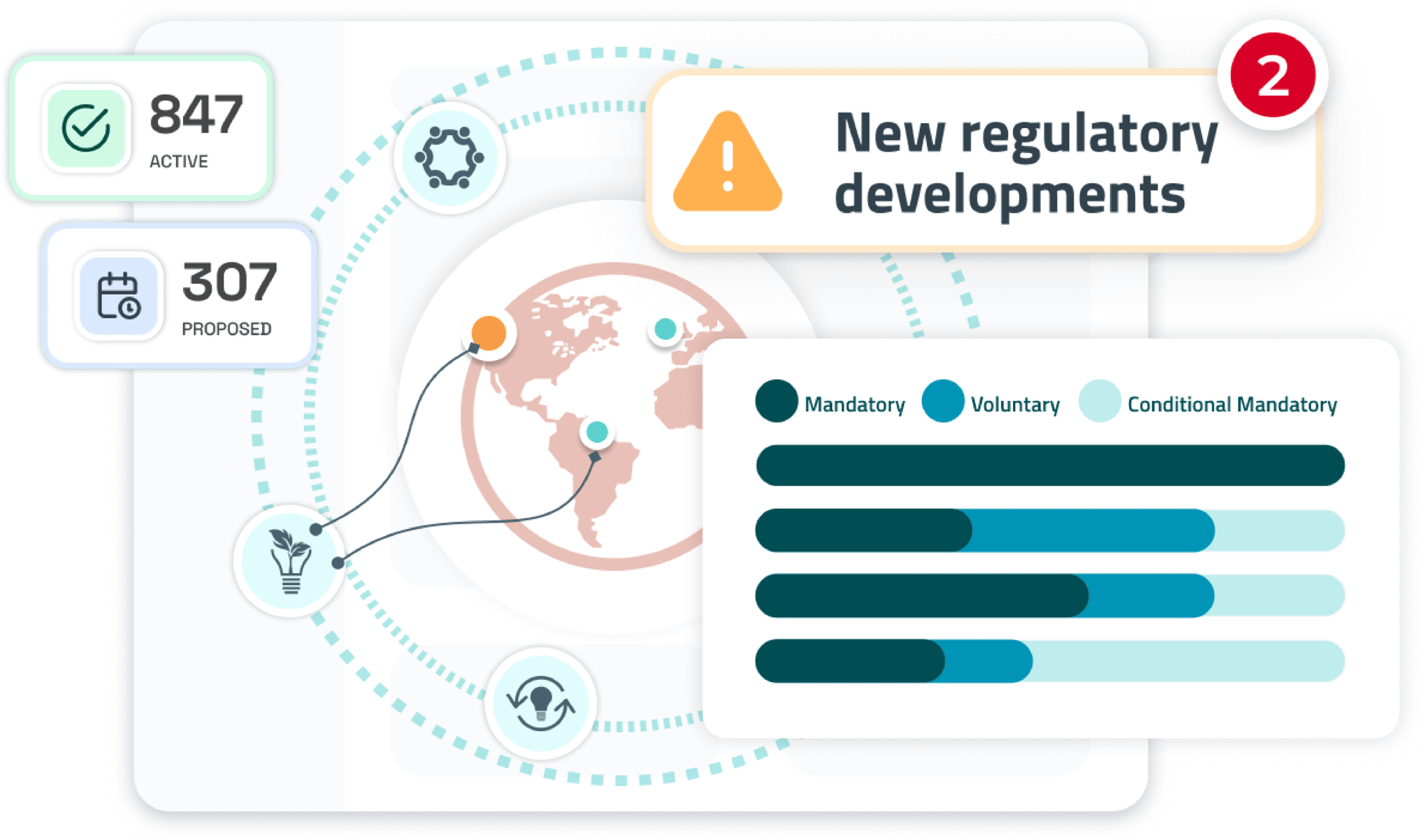1424x840 pixels.
Task: Click the calendar clock Proposed icon
Action: click(x=118, y=295)
